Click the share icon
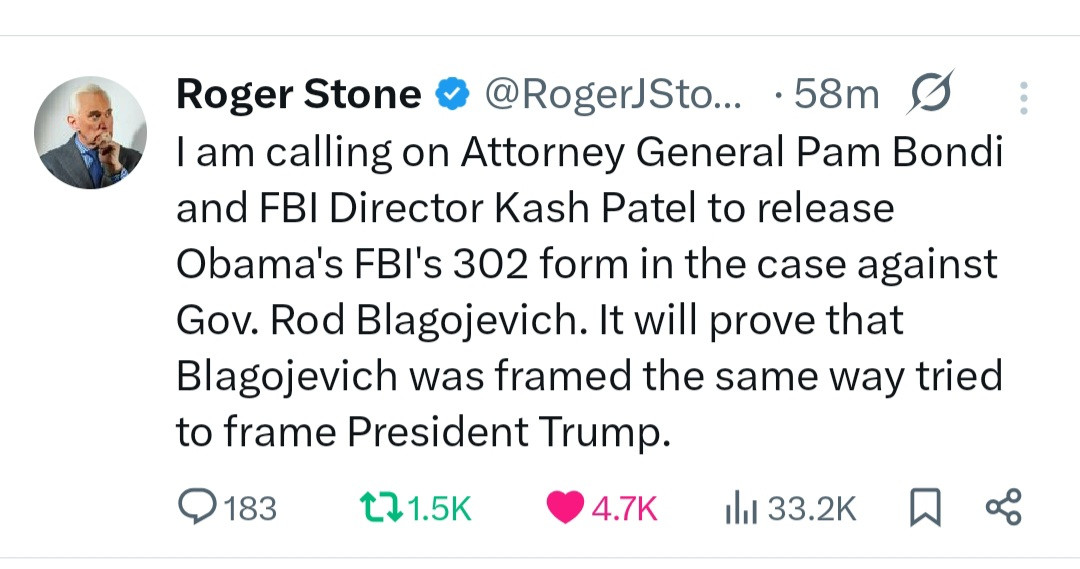 (1003, 507)
